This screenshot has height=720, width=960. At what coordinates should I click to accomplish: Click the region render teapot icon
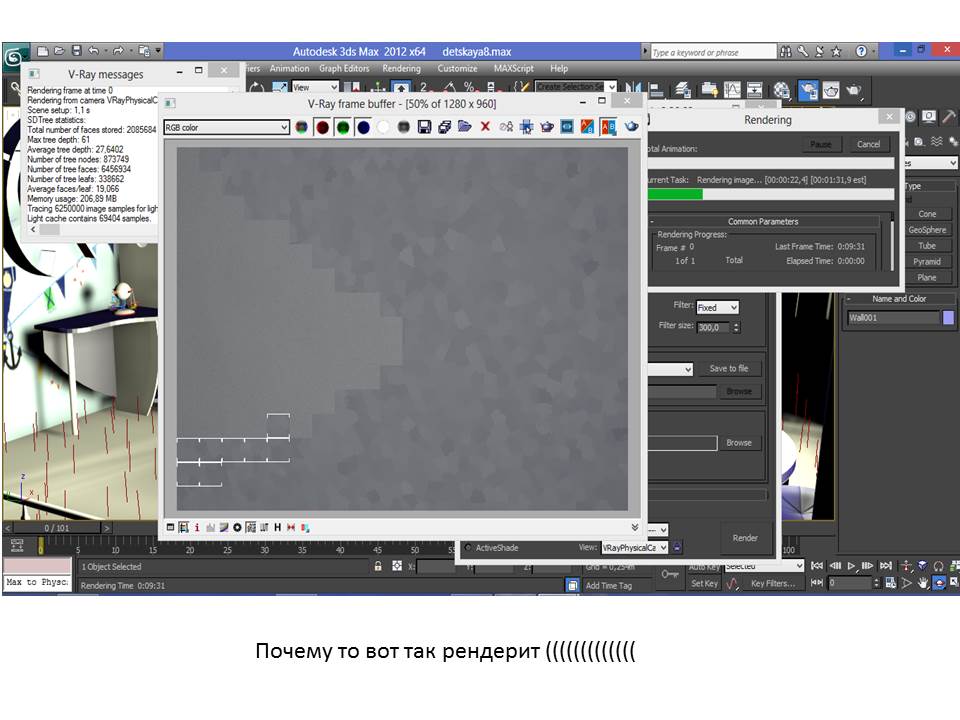546,127
